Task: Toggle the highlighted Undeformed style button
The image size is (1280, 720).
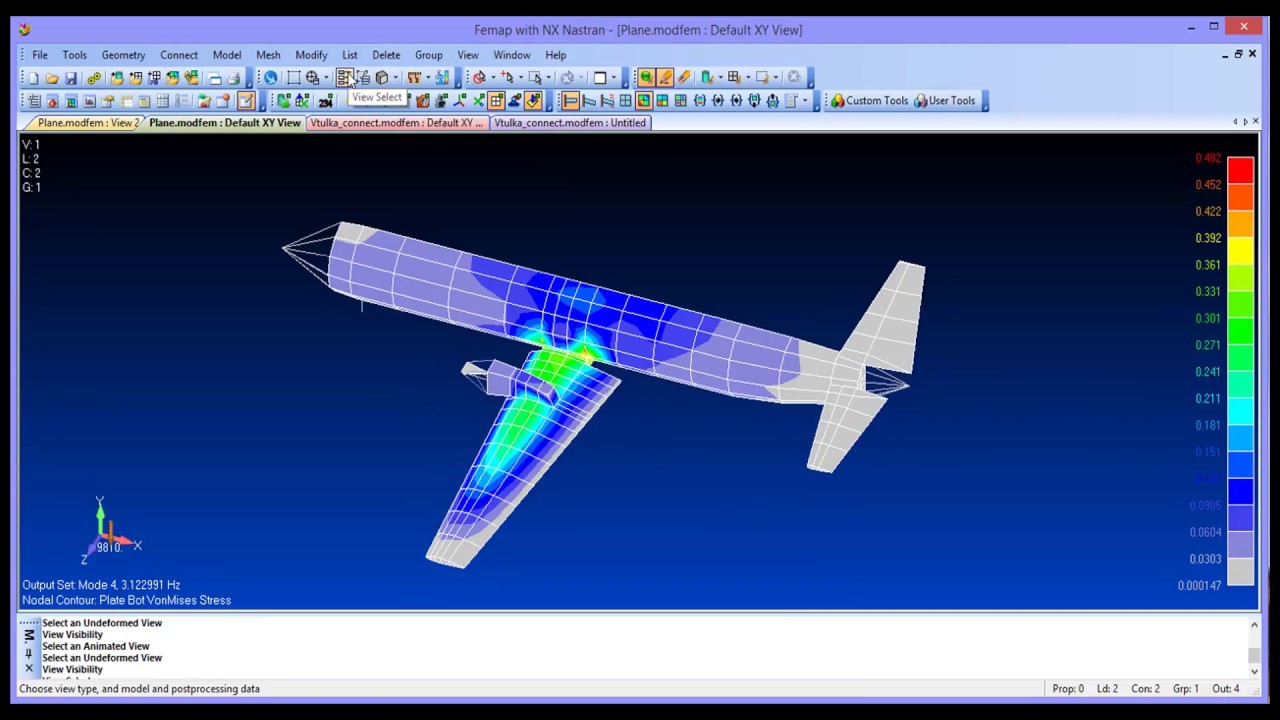Action: [x=569, y=101]
